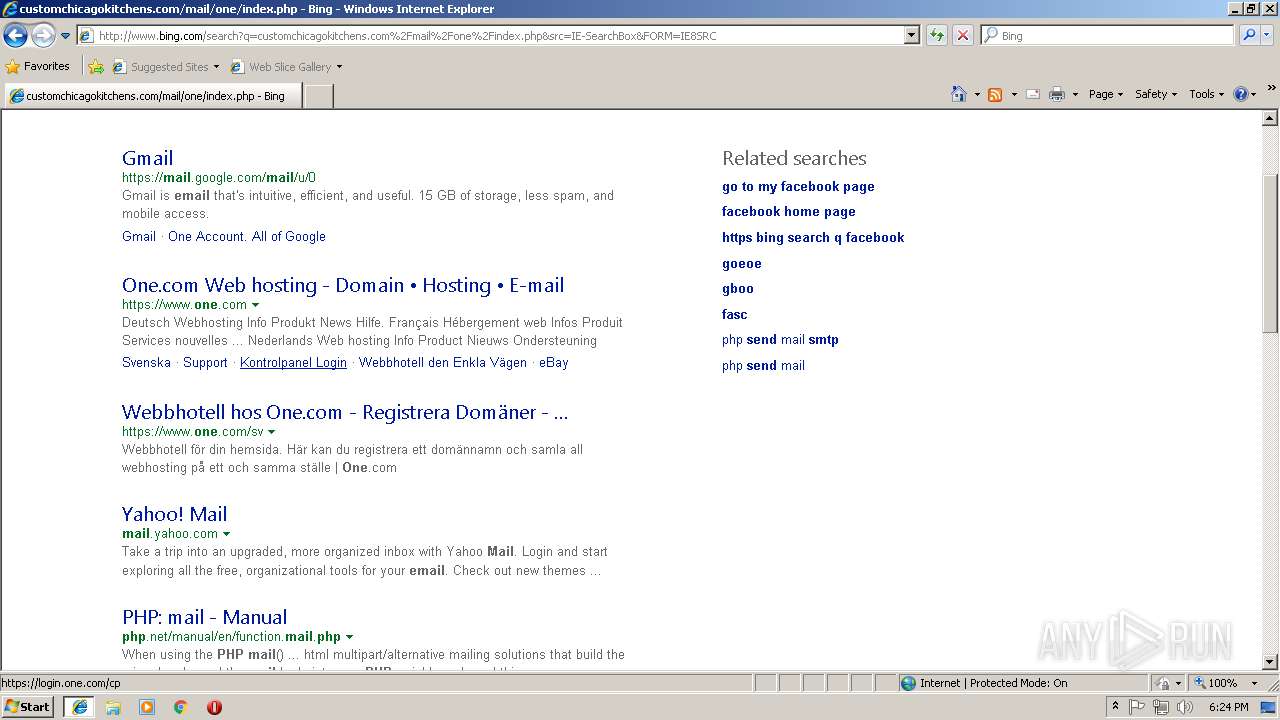Refresh the page with the green arrows icon
Image resolution: width=1280 pixels, height=720 pixels.
pos(936,35)
